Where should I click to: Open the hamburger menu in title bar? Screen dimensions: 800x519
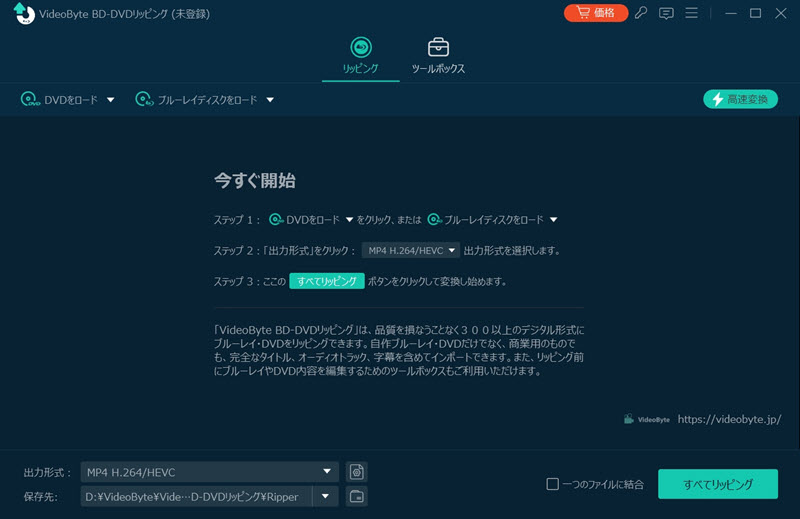pos(691,13)
